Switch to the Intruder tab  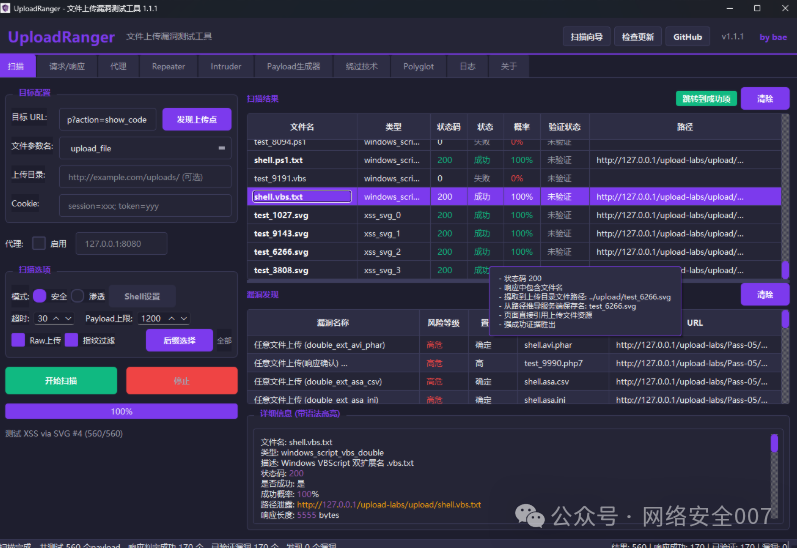click(226, 66)
